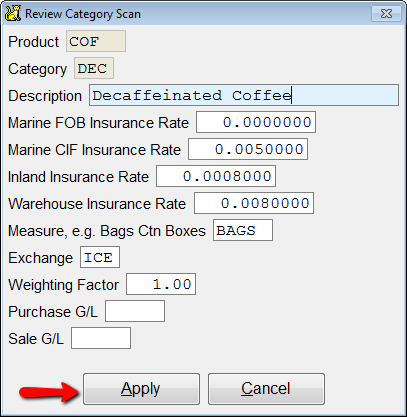The image size is (407, 417).
Task: Click the 'Sale G/L' label
Action: point(36,339)
